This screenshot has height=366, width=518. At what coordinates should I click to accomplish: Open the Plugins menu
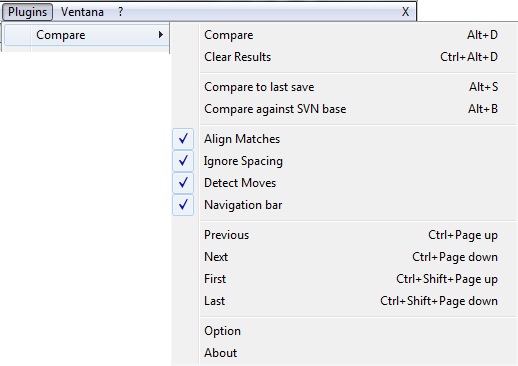coord(27,12)
